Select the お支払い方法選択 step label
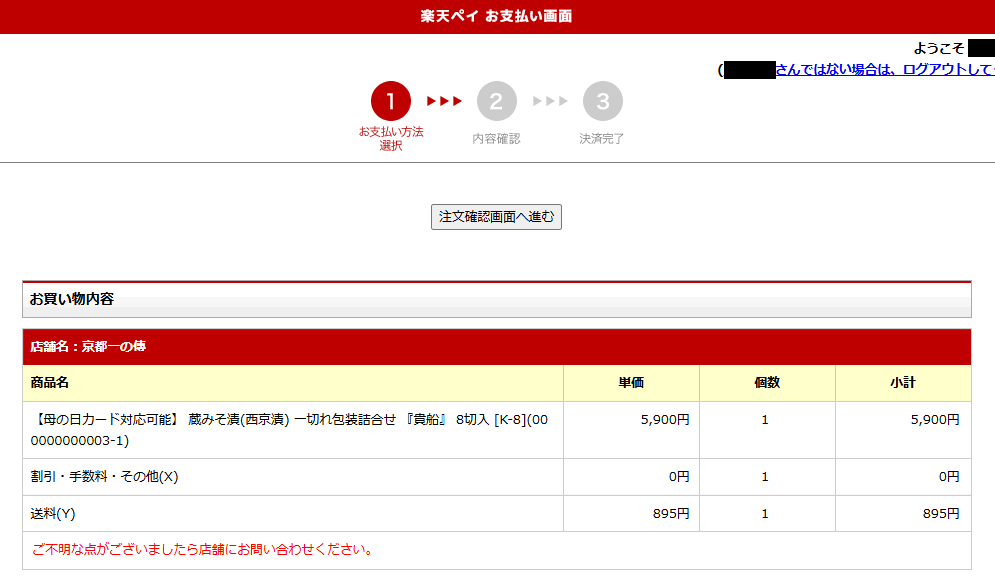 click(391, 138)
